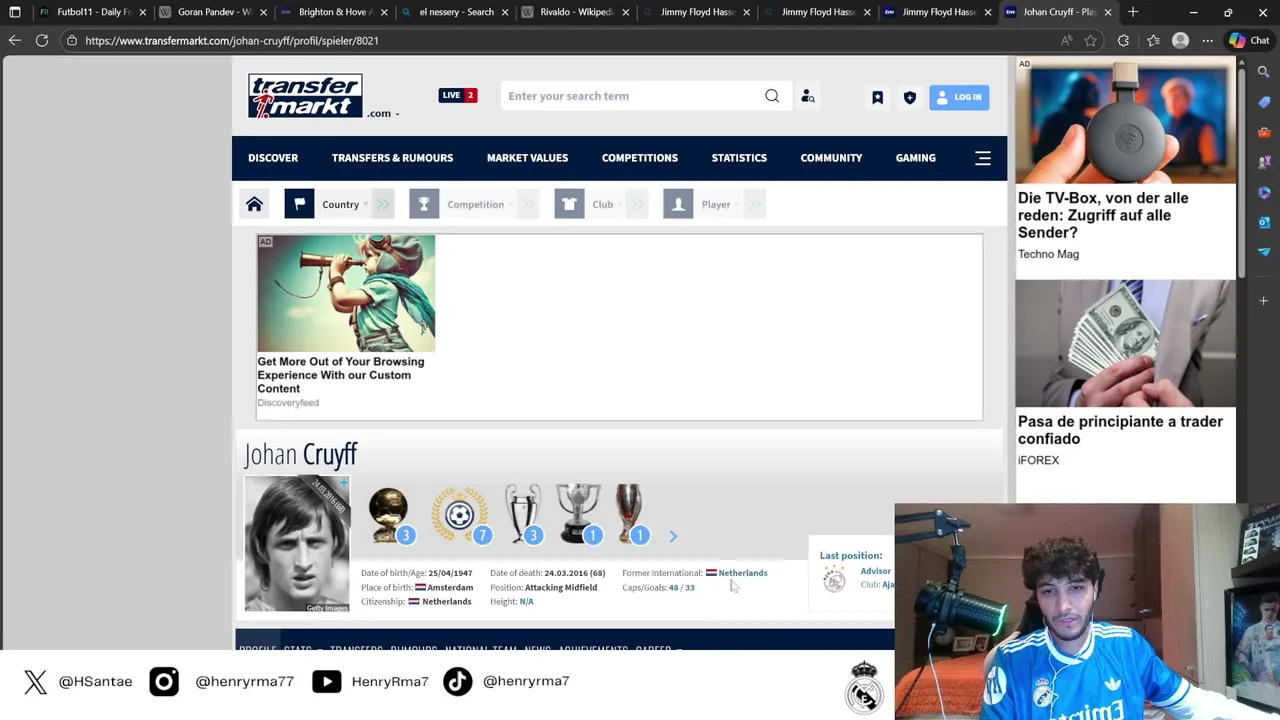This screenshot has width=1280, height=720.
Task: Open the Netherlands national team link
Action: pos(743,573)
